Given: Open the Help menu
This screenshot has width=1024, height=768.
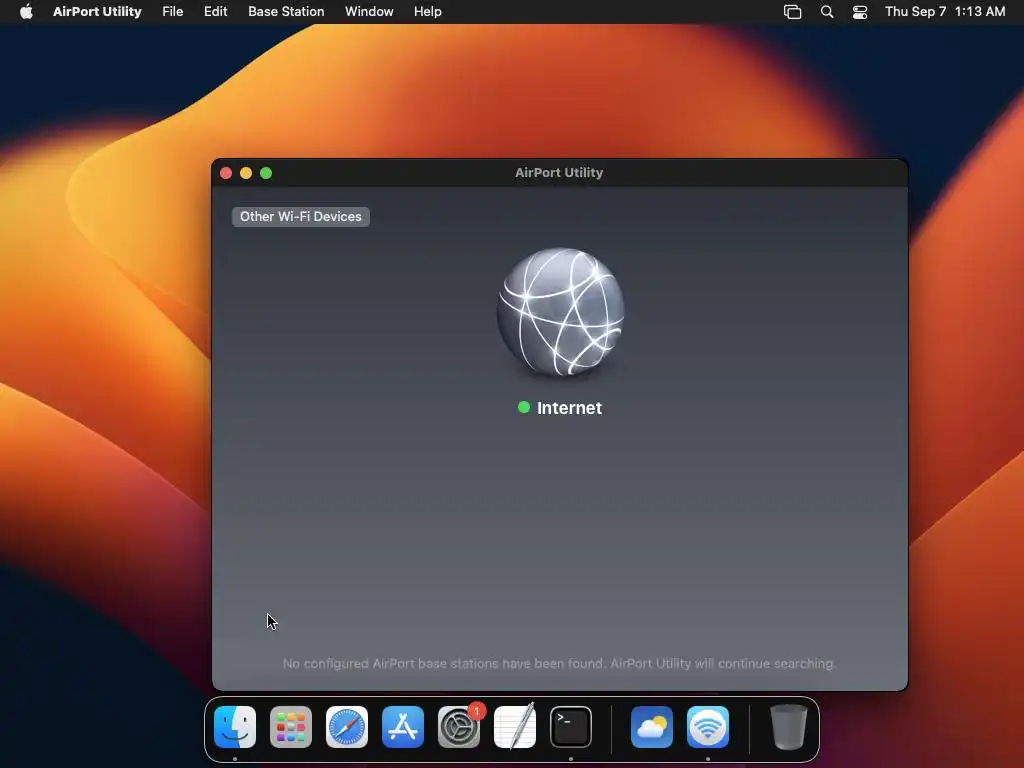Looking at the screenshot, I should 428,11.
